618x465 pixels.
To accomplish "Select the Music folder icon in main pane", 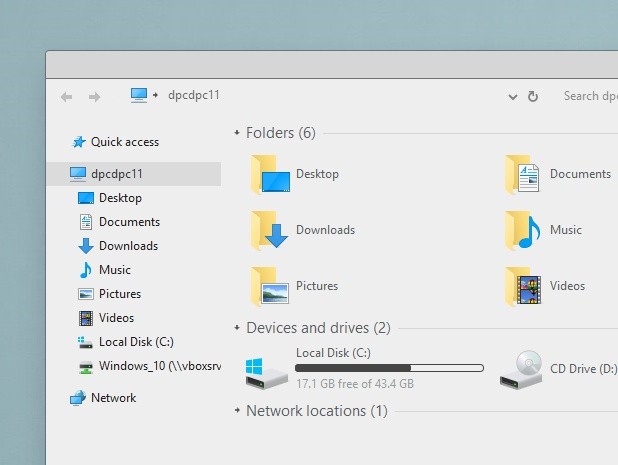I will 523,231.
